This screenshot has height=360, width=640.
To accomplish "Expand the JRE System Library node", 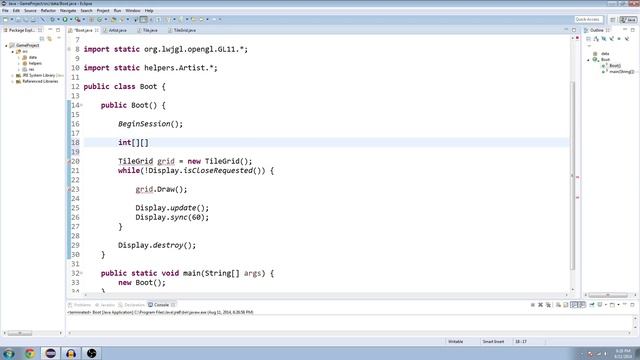I will point(13,76).
